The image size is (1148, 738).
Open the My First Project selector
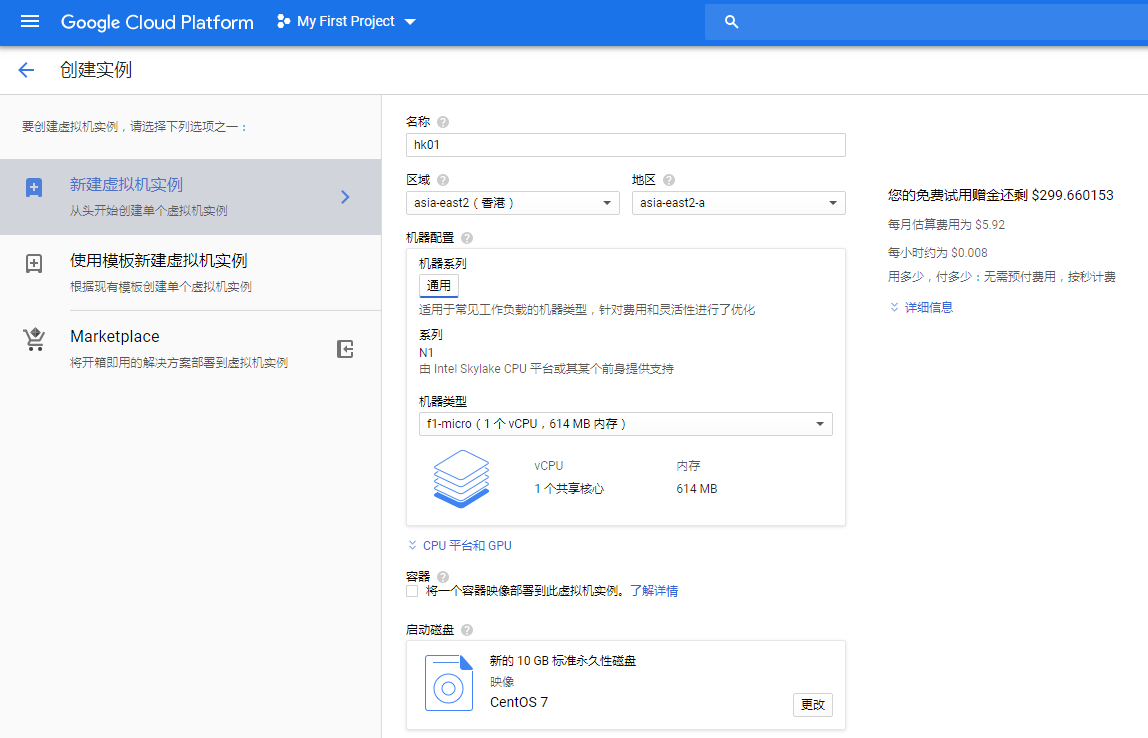coord(346,21)
